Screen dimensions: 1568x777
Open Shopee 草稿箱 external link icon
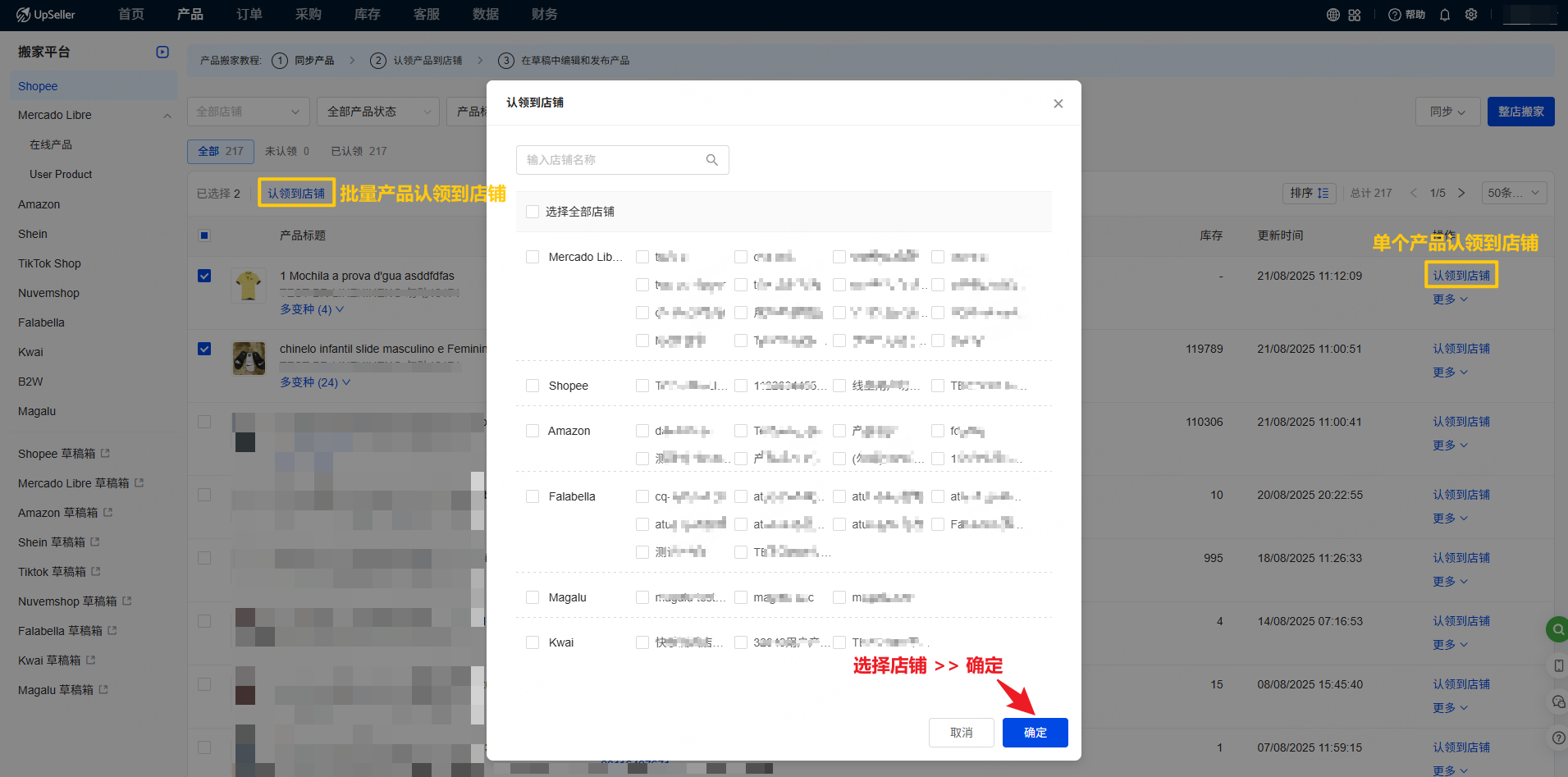pos(106,453)
